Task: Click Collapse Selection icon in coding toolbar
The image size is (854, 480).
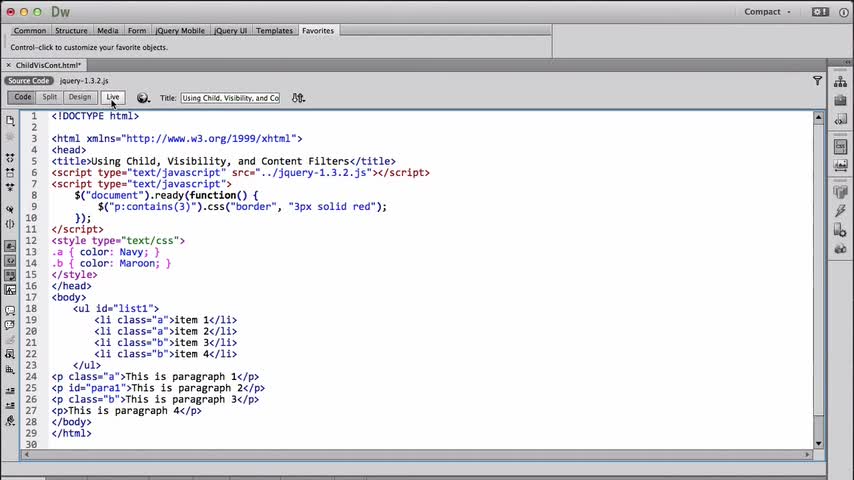Action: pyautogui.click(x=10, y=173)
